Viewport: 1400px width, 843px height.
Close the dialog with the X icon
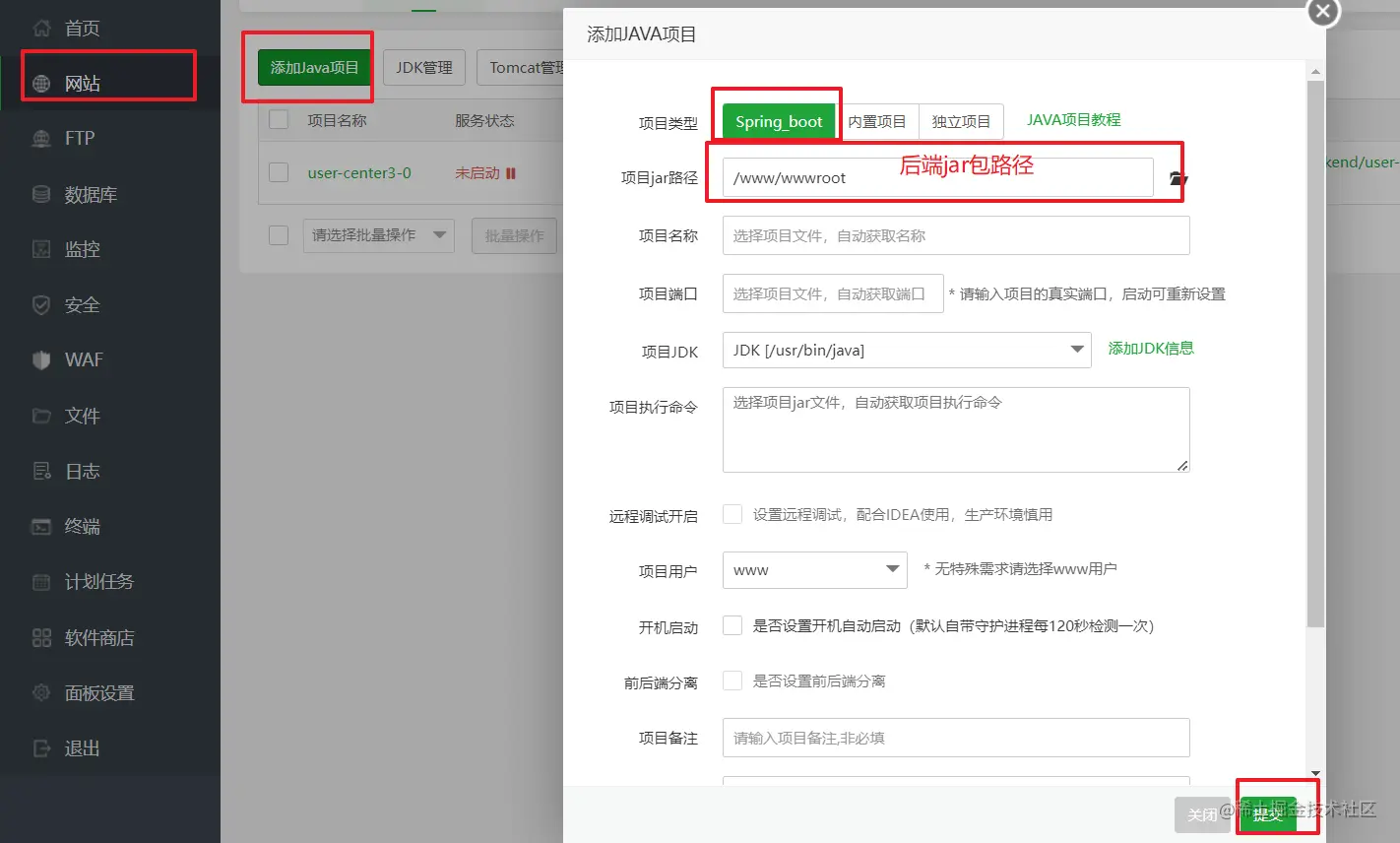pyautogui.click(x=1323, y=12)
